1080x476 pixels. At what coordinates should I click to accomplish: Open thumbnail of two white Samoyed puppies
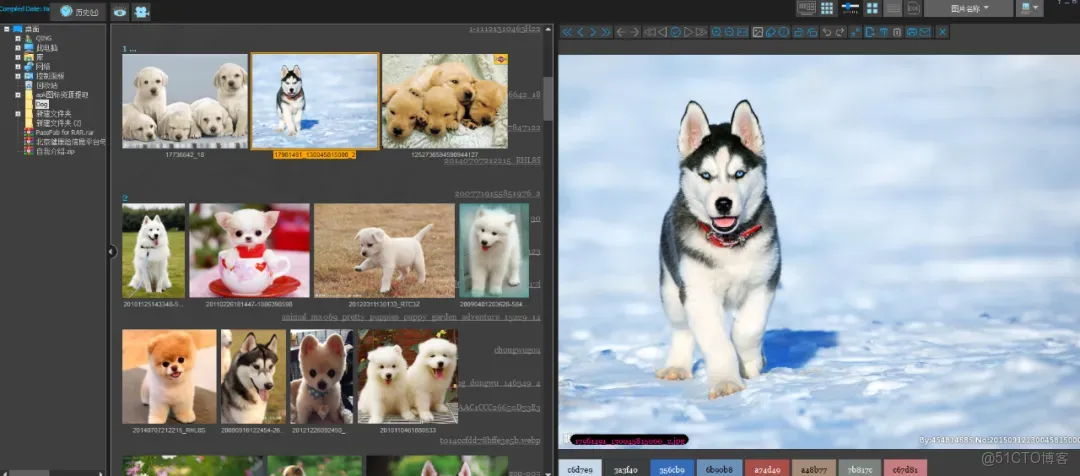(408, 376)
